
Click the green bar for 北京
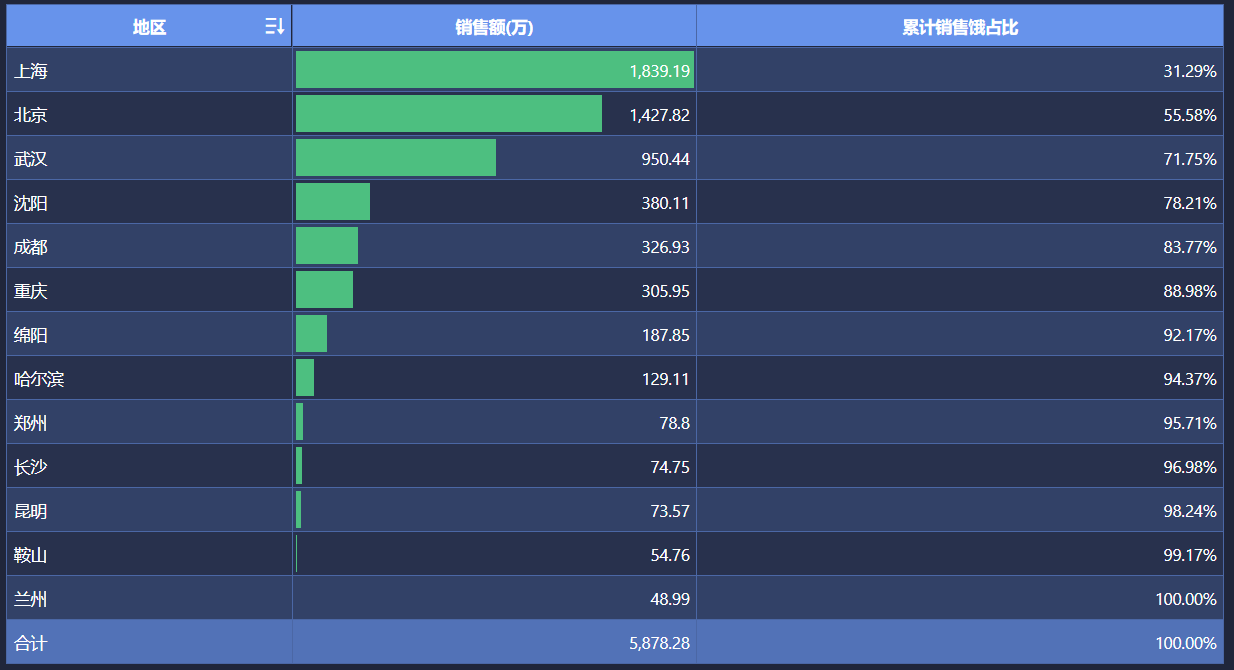448,114
